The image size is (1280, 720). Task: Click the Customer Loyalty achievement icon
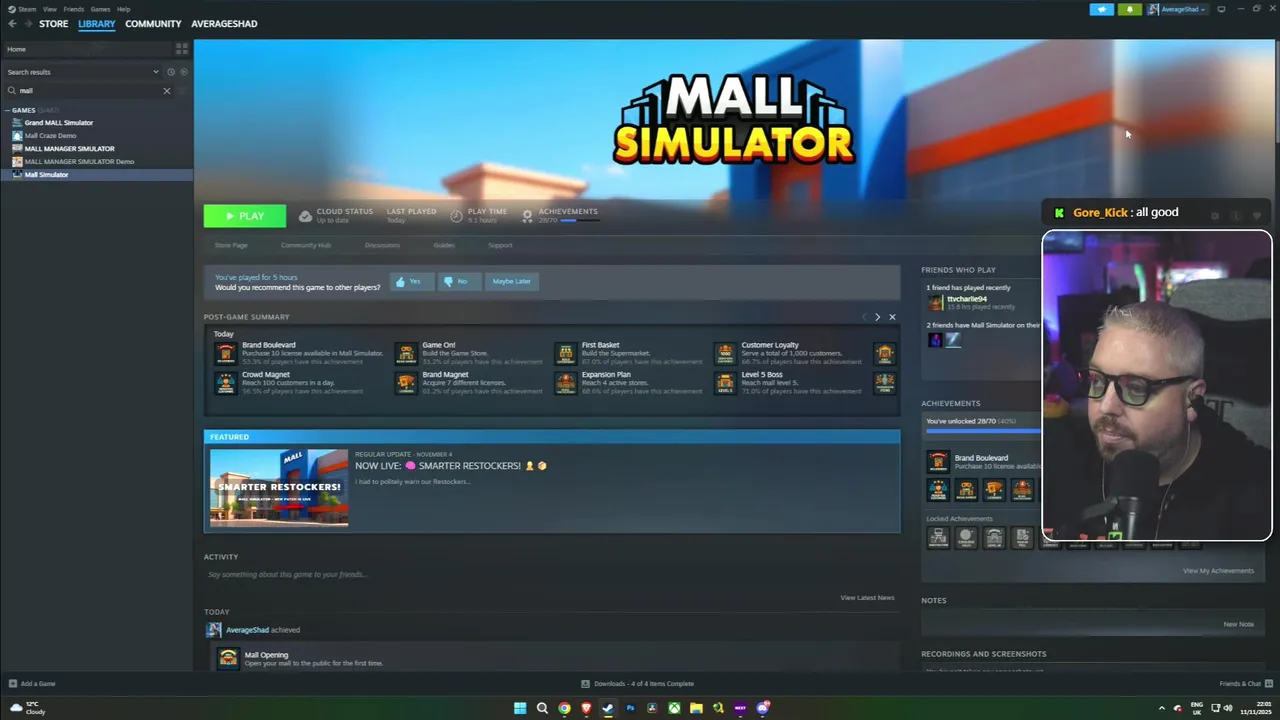tap(725, 353)
